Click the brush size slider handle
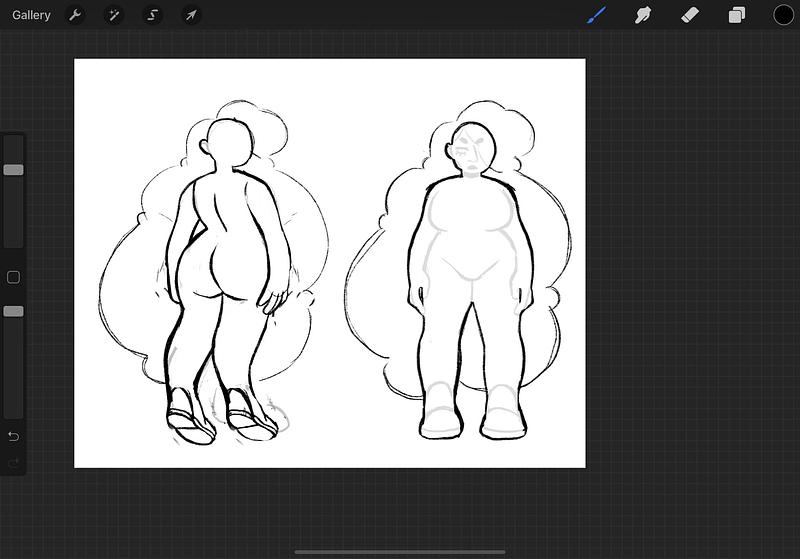This screenshot has height=559, width=800. tap(13, 170)
